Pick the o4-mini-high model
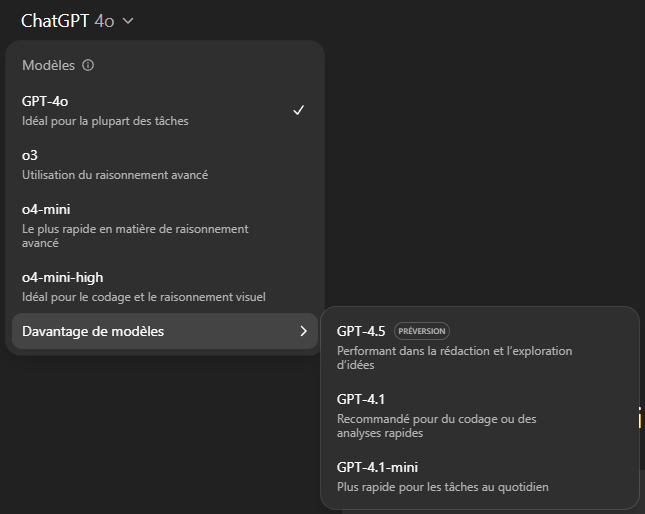This screenshot has height=514, width=645. point(165,287)
